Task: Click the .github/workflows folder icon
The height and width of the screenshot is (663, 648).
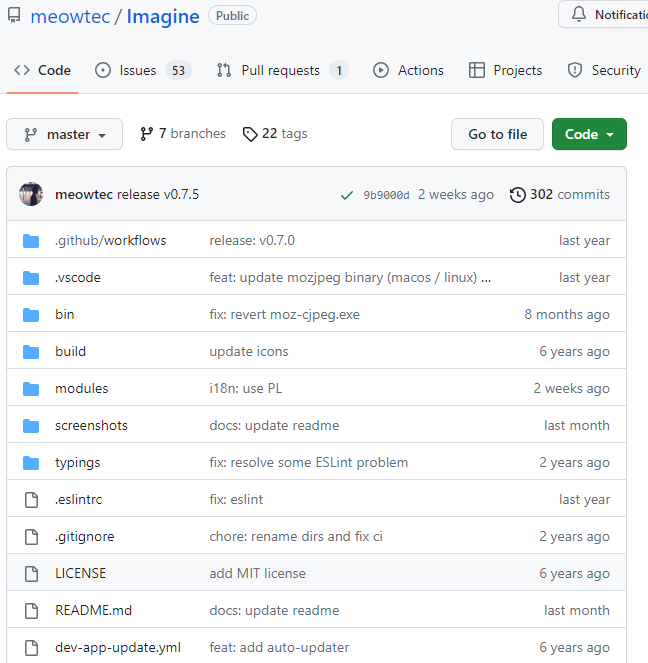Action: click(31, 241)
